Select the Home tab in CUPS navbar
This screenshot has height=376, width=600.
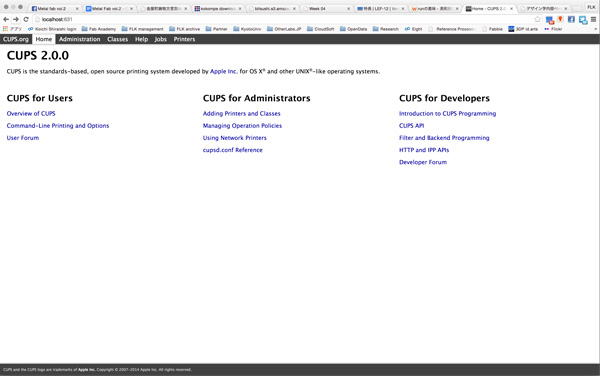point(44,39)
